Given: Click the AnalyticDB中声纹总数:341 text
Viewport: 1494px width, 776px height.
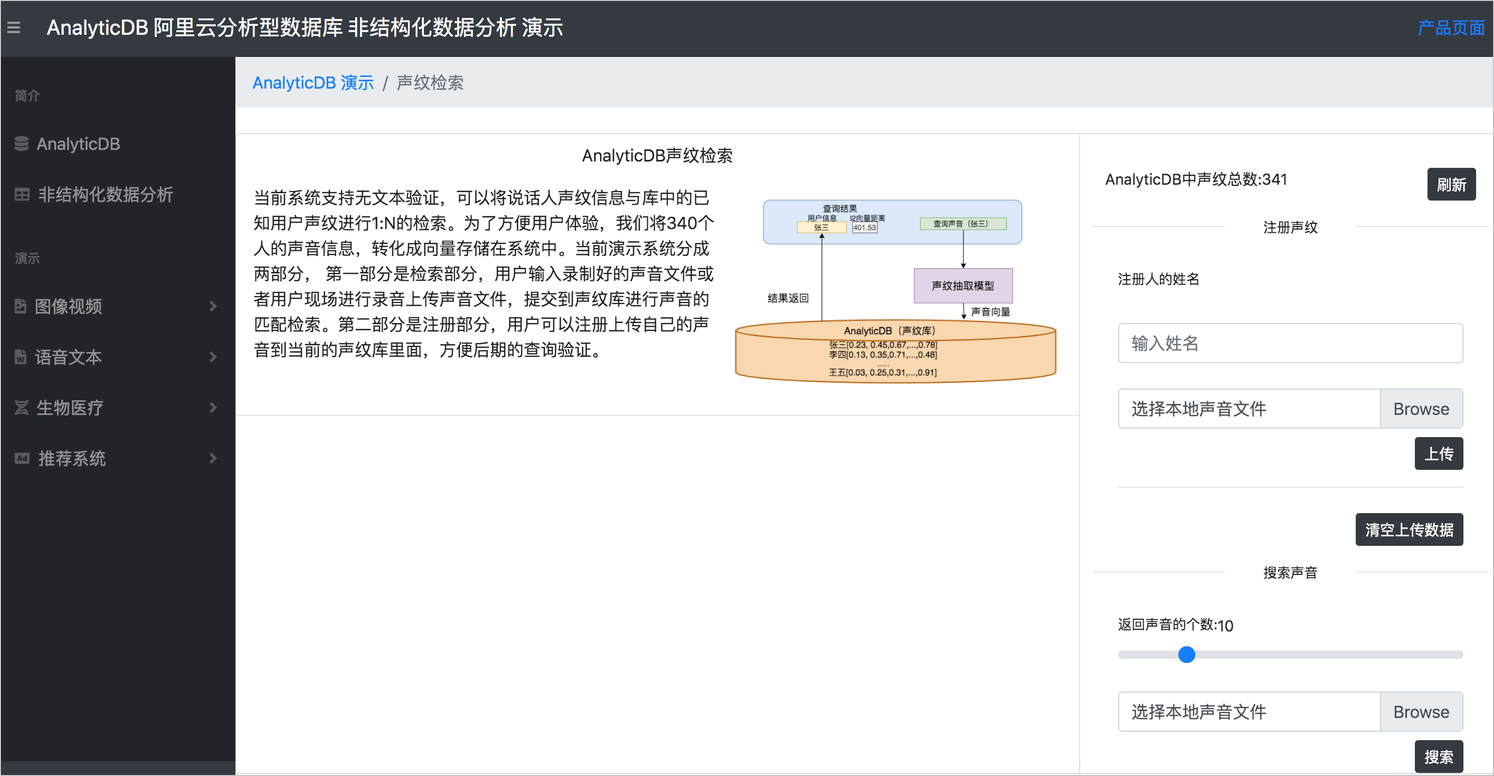Looking at the screenshot, I should [x=1196, y=180].
